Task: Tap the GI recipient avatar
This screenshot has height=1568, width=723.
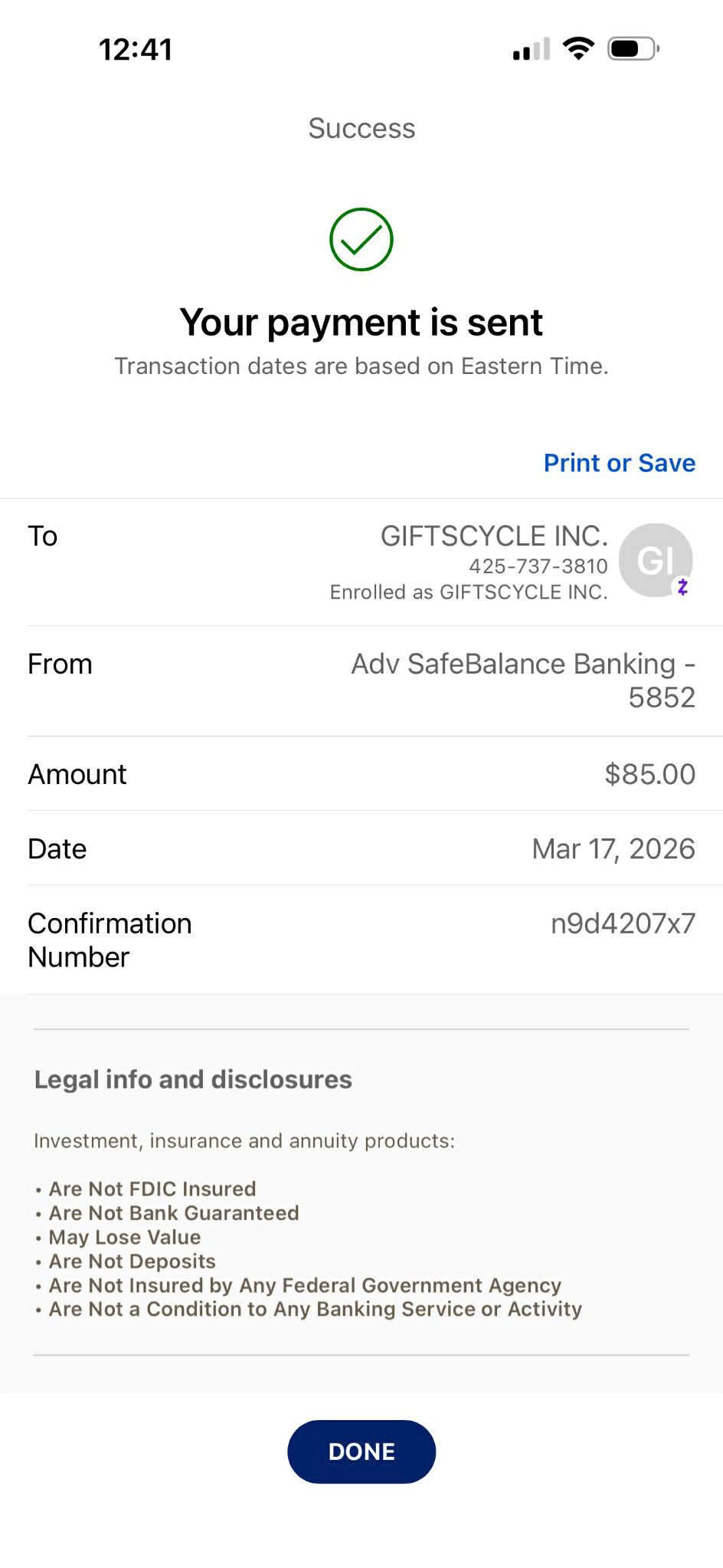Action: tap(656, 560)
